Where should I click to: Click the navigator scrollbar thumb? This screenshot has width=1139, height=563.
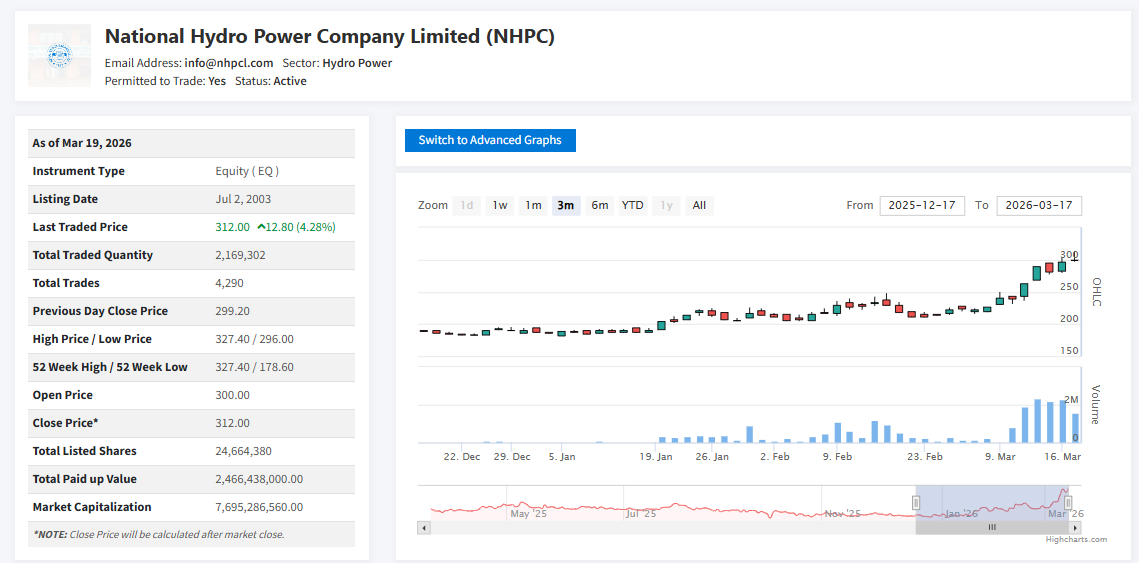[992, 527]
